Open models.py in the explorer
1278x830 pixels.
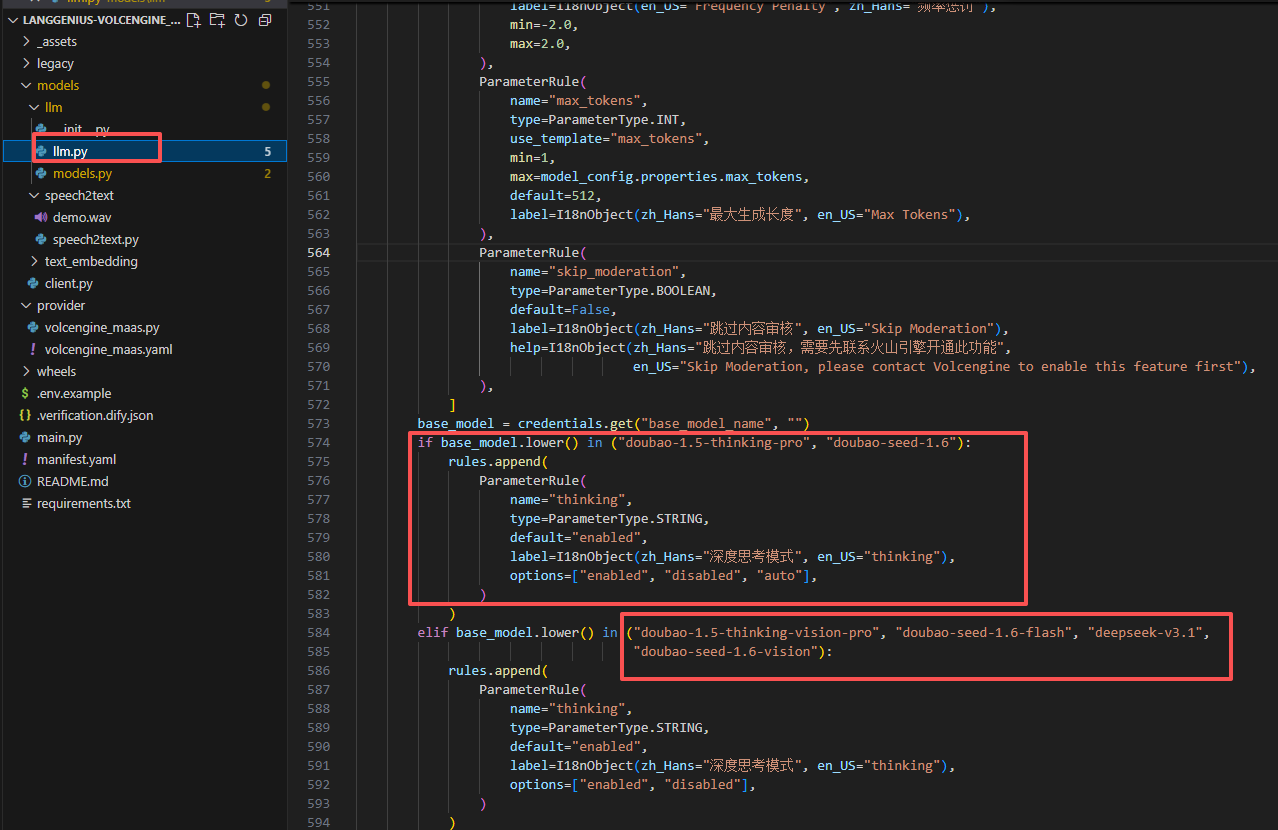point(82,173)
